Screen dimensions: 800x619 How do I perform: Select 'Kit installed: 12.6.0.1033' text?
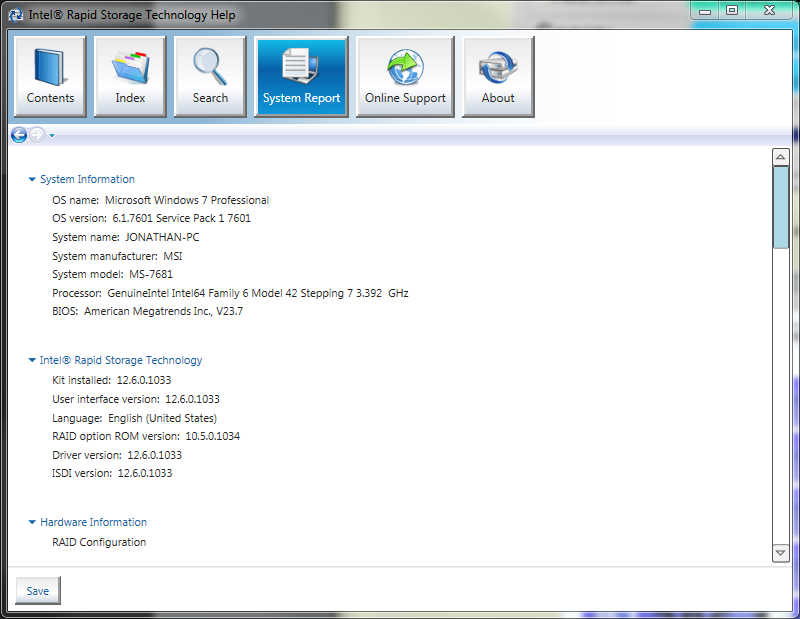112,380
